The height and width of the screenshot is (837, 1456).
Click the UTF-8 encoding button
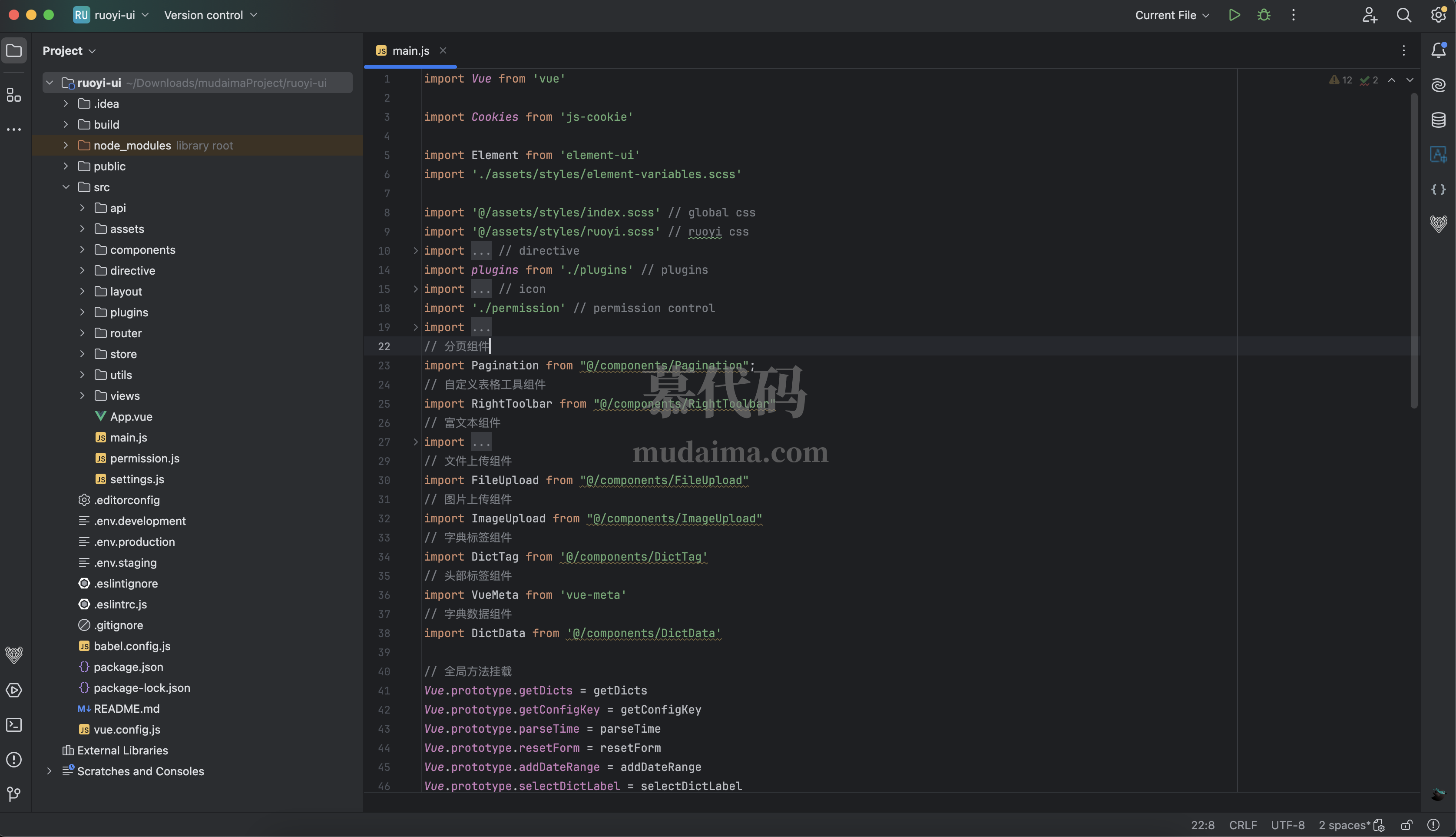[1287, 825]
